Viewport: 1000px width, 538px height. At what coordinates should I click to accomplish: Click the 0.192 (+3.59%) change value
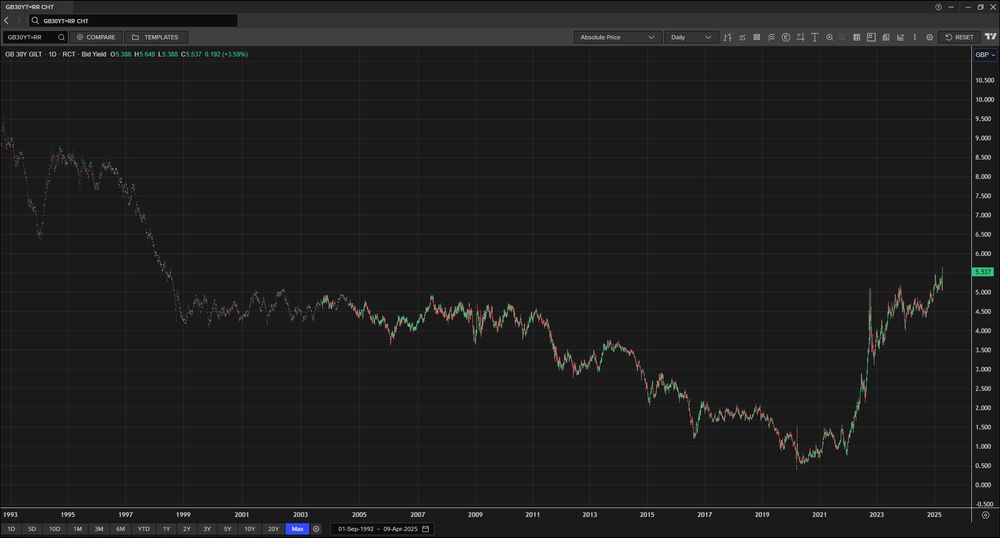point(226,55)
